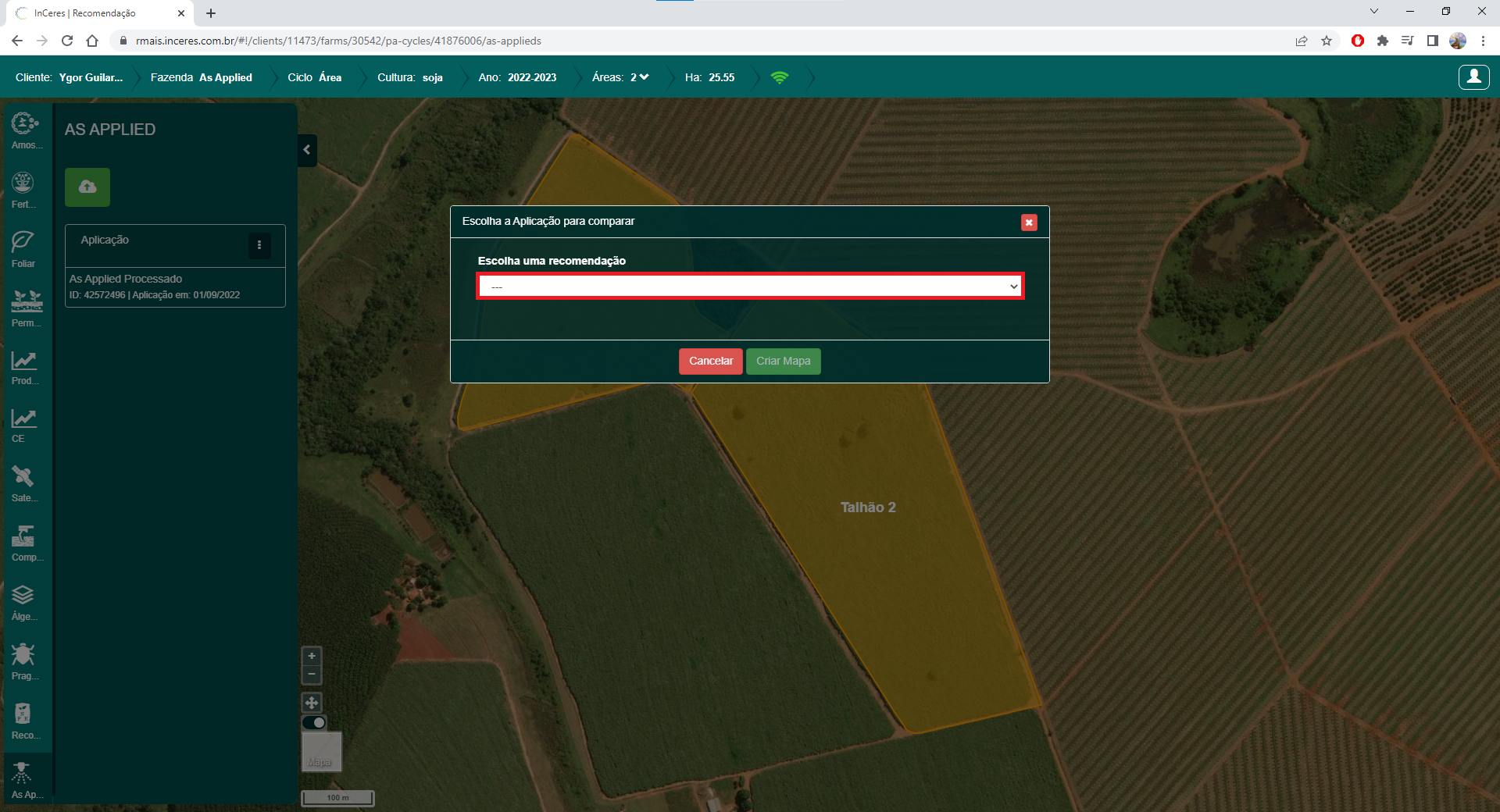The width and height of the screenshot is (1500, 812).
Task: Zoom out on the map
Action: pos(312,674)
